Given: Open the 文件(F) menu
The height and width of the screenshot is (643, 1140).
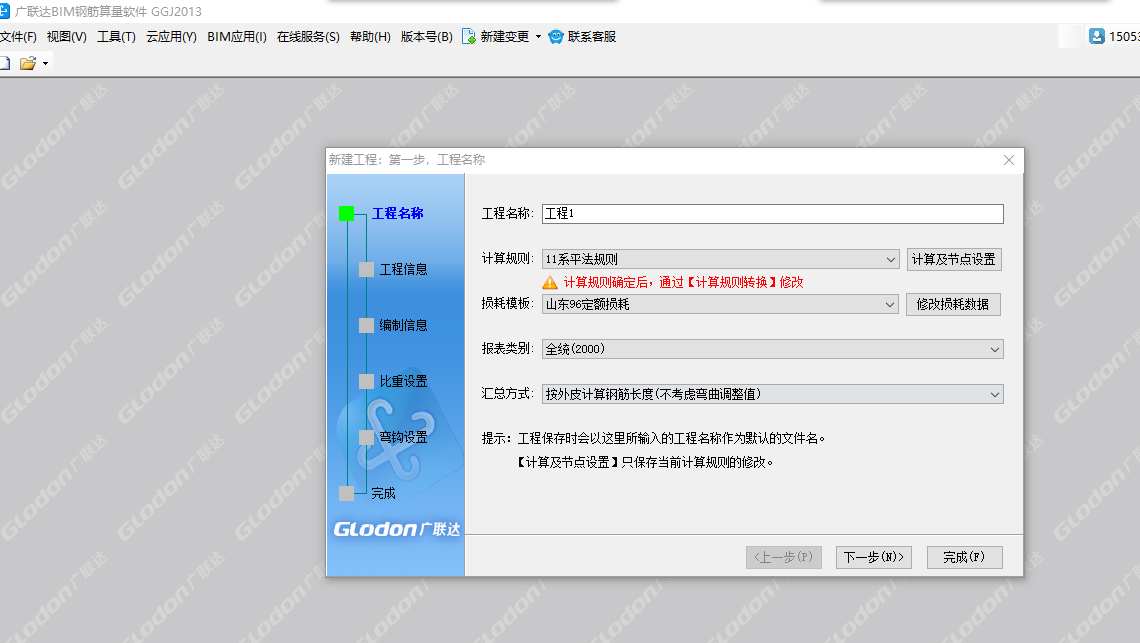Looking at the screenshot, I should pos(18,36).
